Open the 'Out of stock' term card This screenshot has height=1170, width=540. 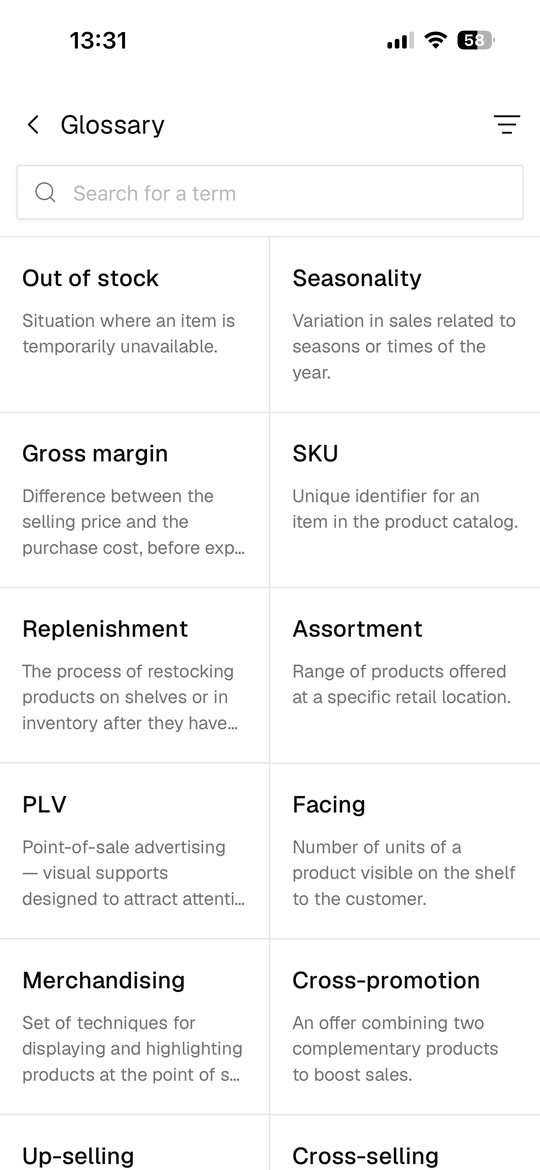134,325
